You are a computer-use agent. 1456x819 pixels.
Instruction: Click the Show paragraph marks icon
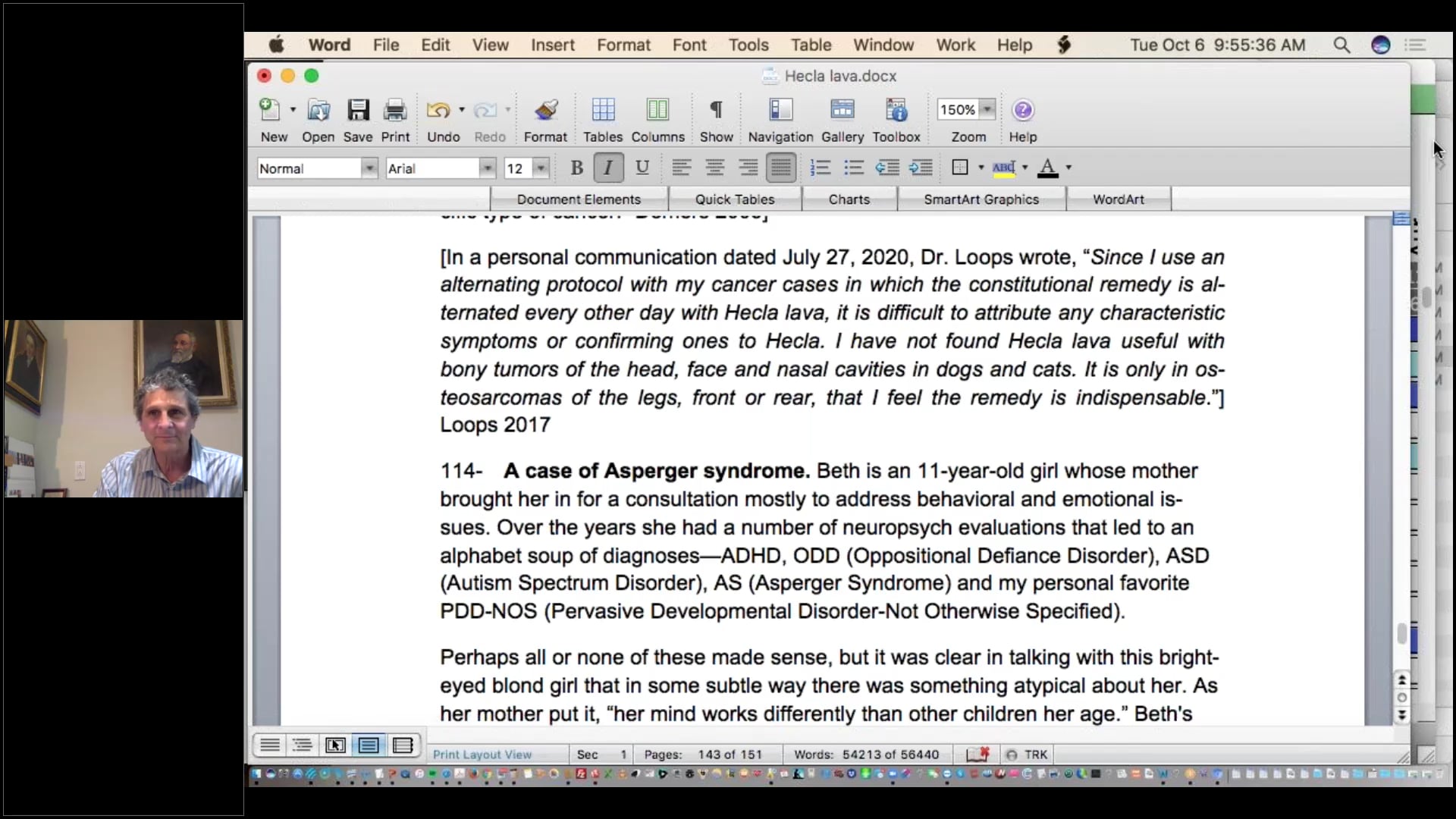coord(716,111)
